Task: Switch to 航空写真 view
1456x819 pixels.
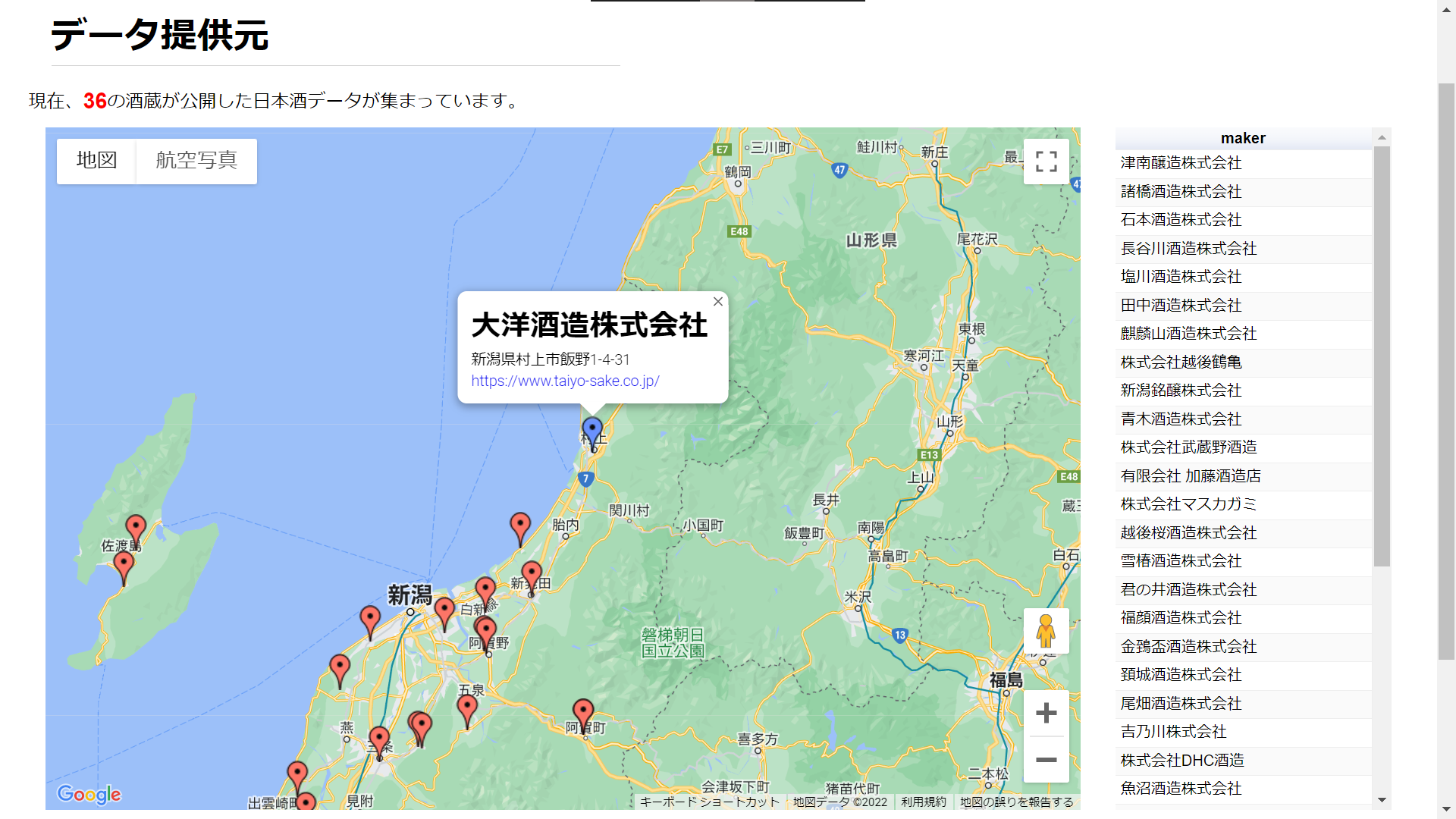Action: [196, 161]
